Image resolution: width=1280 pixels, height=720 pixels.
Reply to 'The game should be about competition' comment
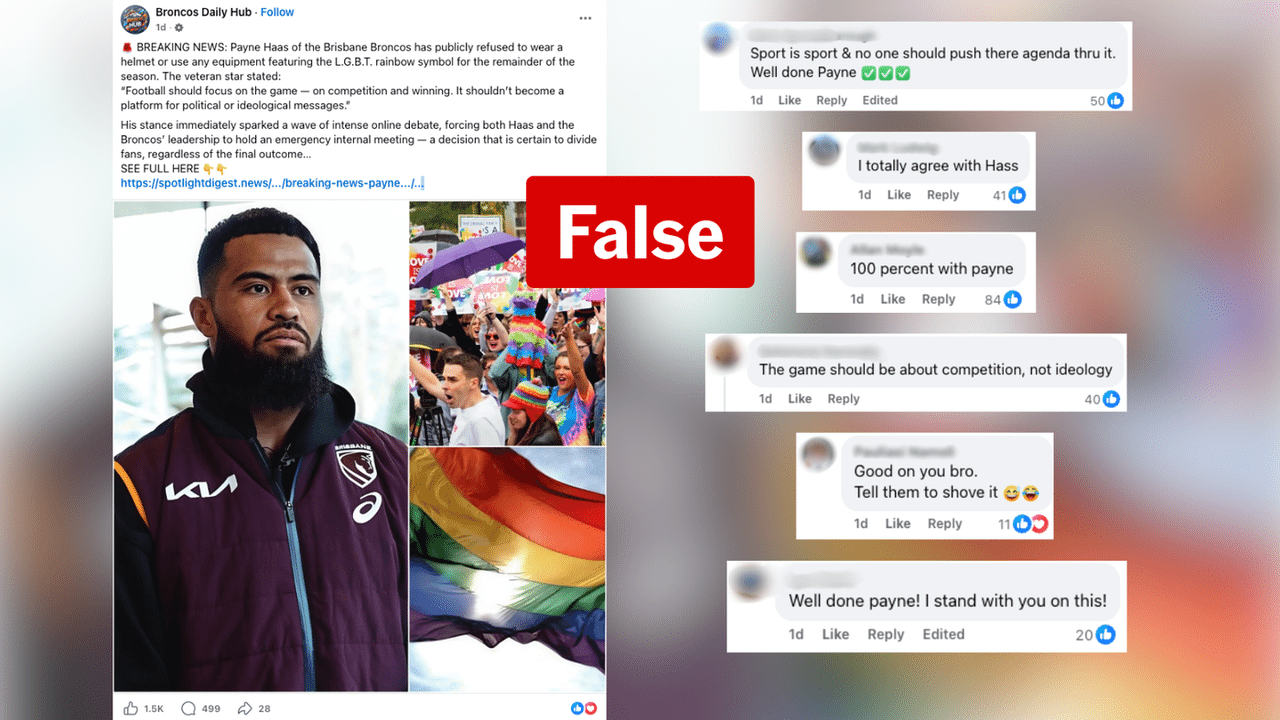pos(843,399)
